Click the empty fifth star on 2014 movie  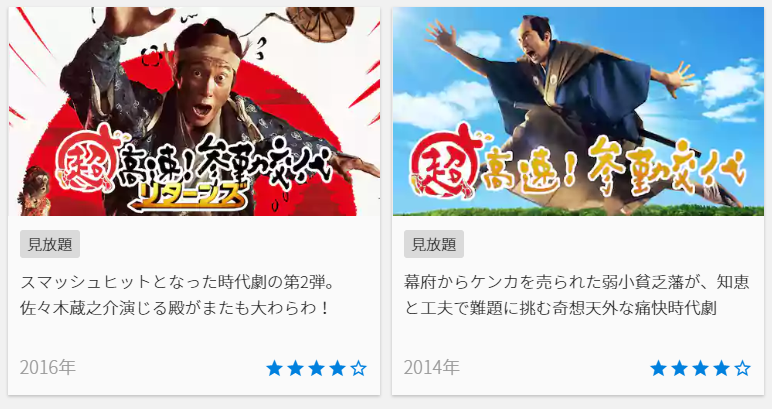pyautogui.click(x=742, y=368)
